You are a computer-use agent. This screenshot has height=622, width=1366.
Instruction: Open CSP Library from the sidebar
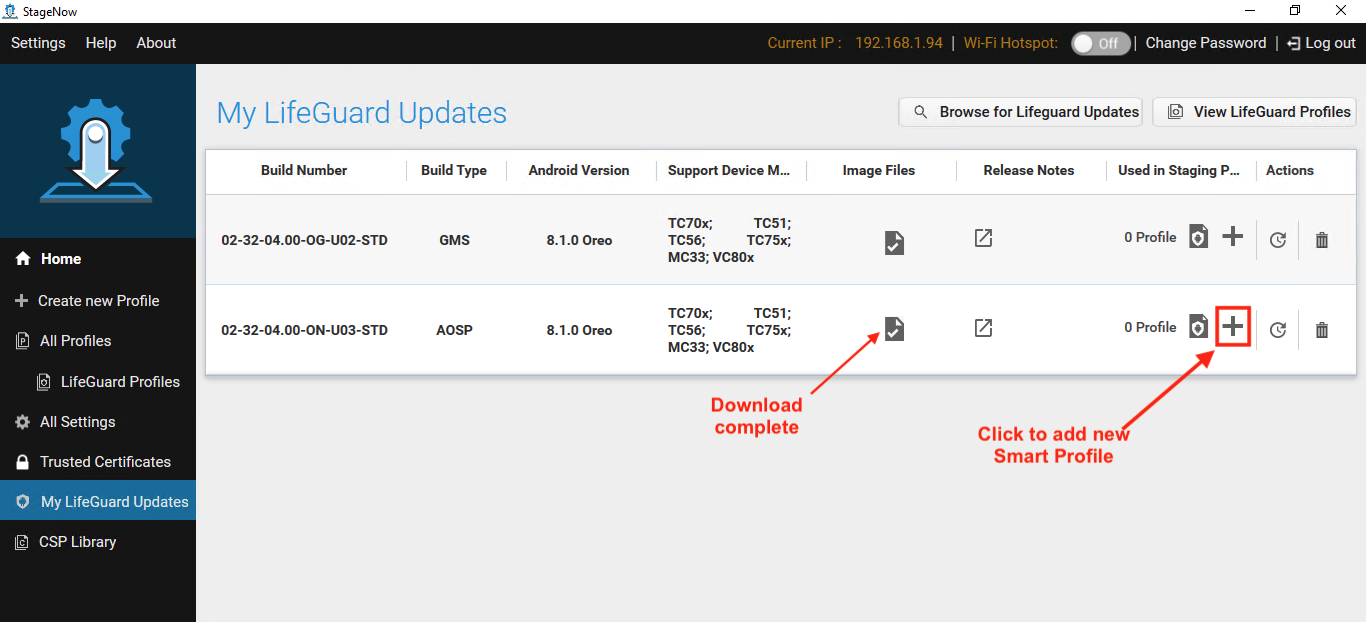coord(77,542)
